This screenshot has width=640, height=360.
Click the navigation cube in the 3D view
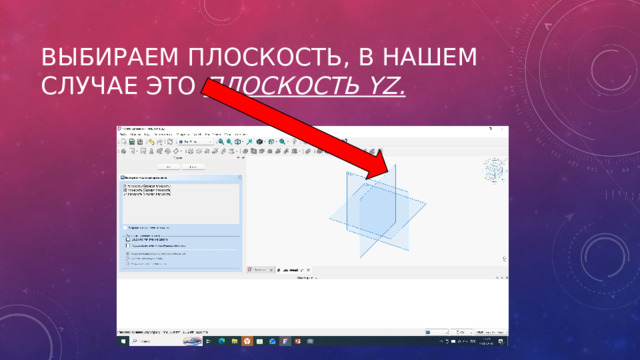(494, 170)
